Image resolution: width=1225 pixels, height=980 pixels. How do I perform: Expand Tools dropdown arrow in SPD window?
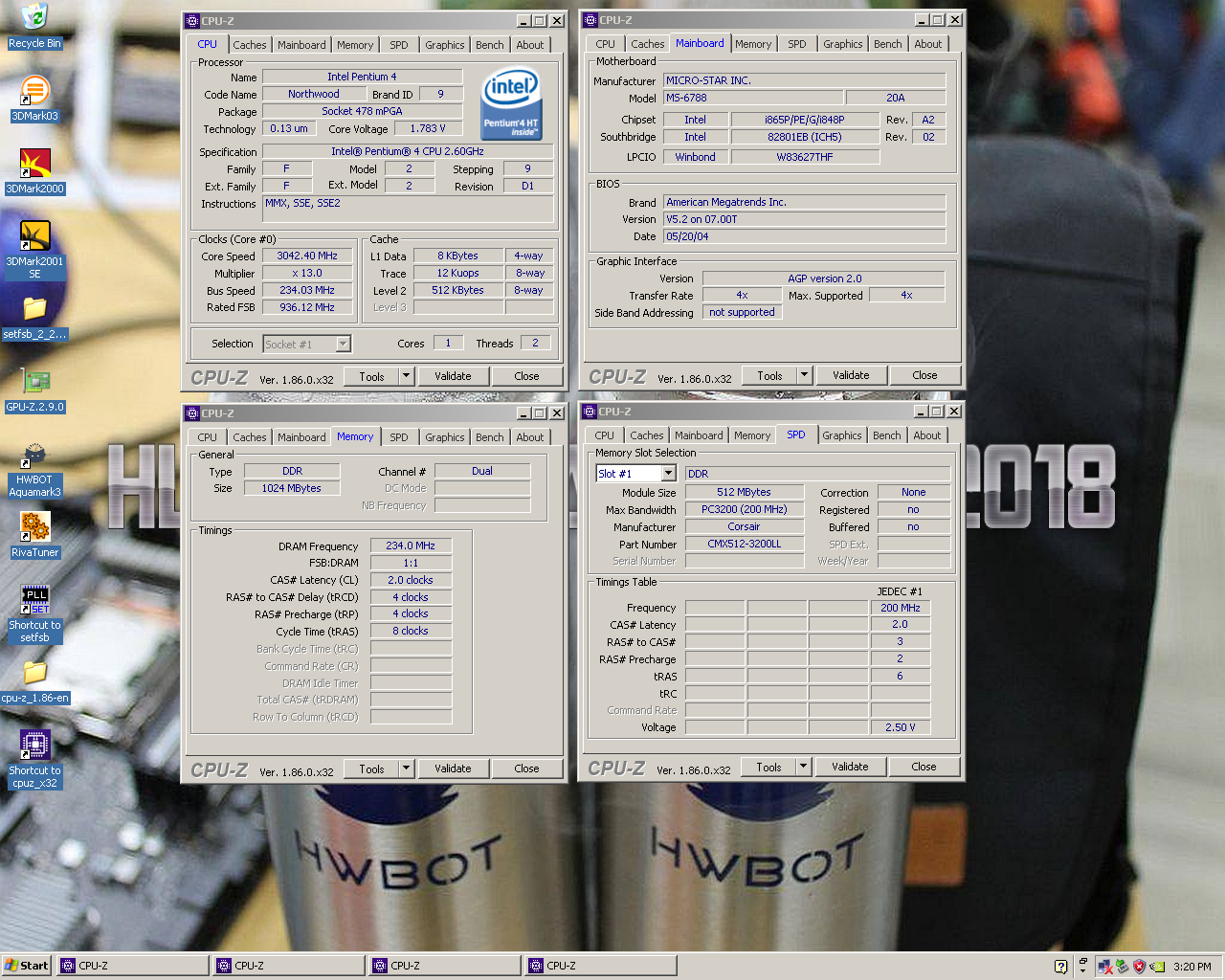[803, 767]
